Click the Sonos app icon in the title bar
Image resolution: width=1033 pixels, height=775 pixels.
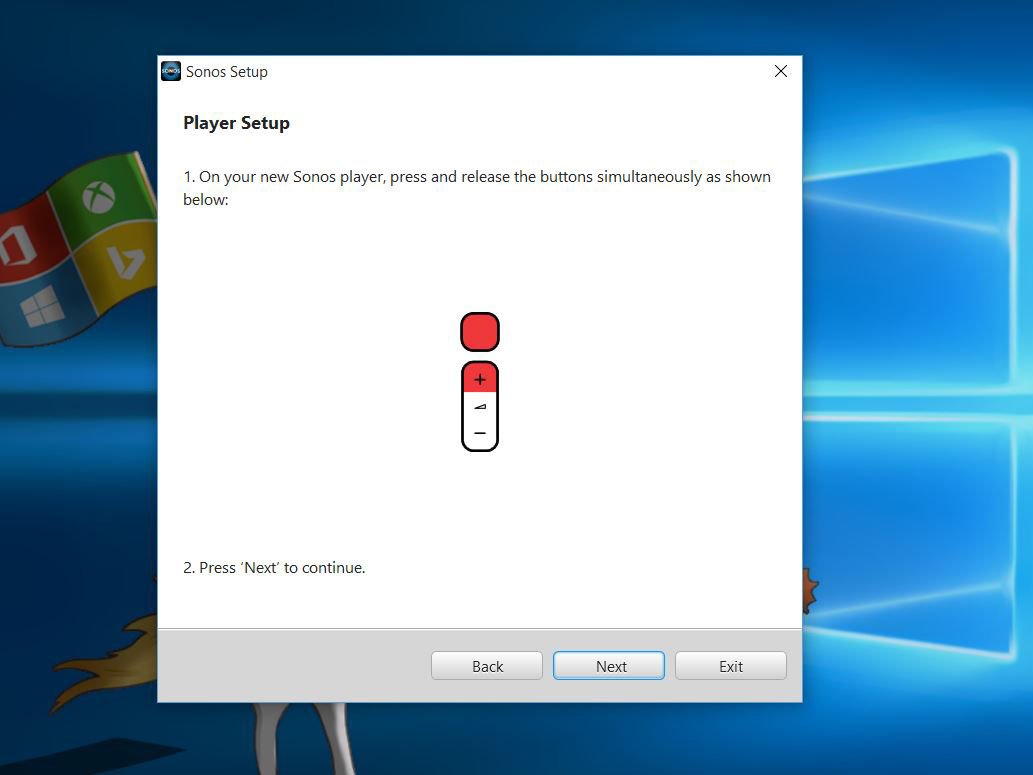click(170, 71)
